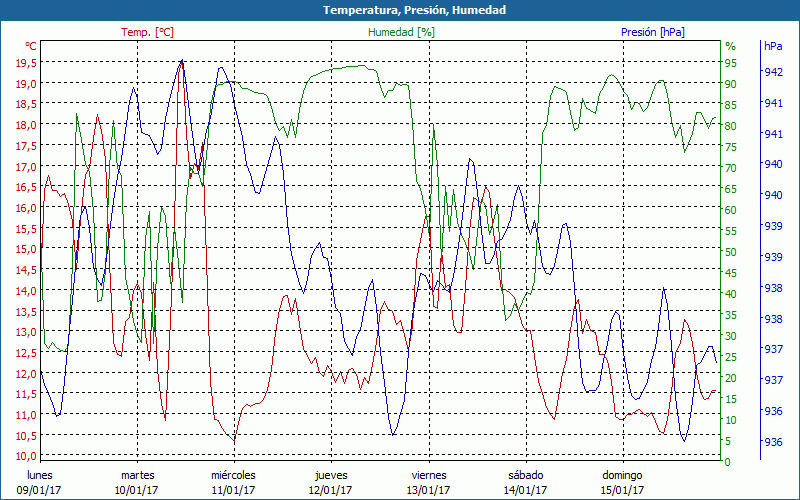Select the sábado 14/01/17 date label
The width and height of the screenshot is (800, 500).
[x=525, y=482]
